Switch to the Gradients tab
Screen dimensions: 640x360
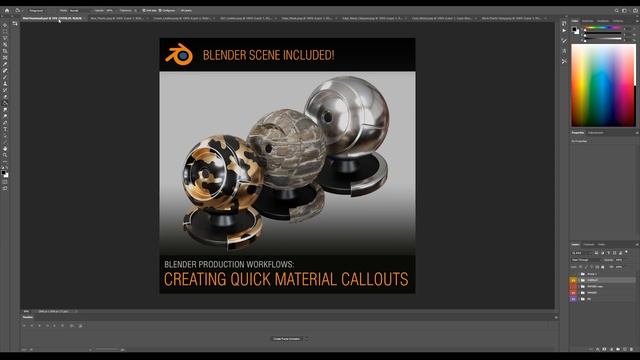coord(603,21)
